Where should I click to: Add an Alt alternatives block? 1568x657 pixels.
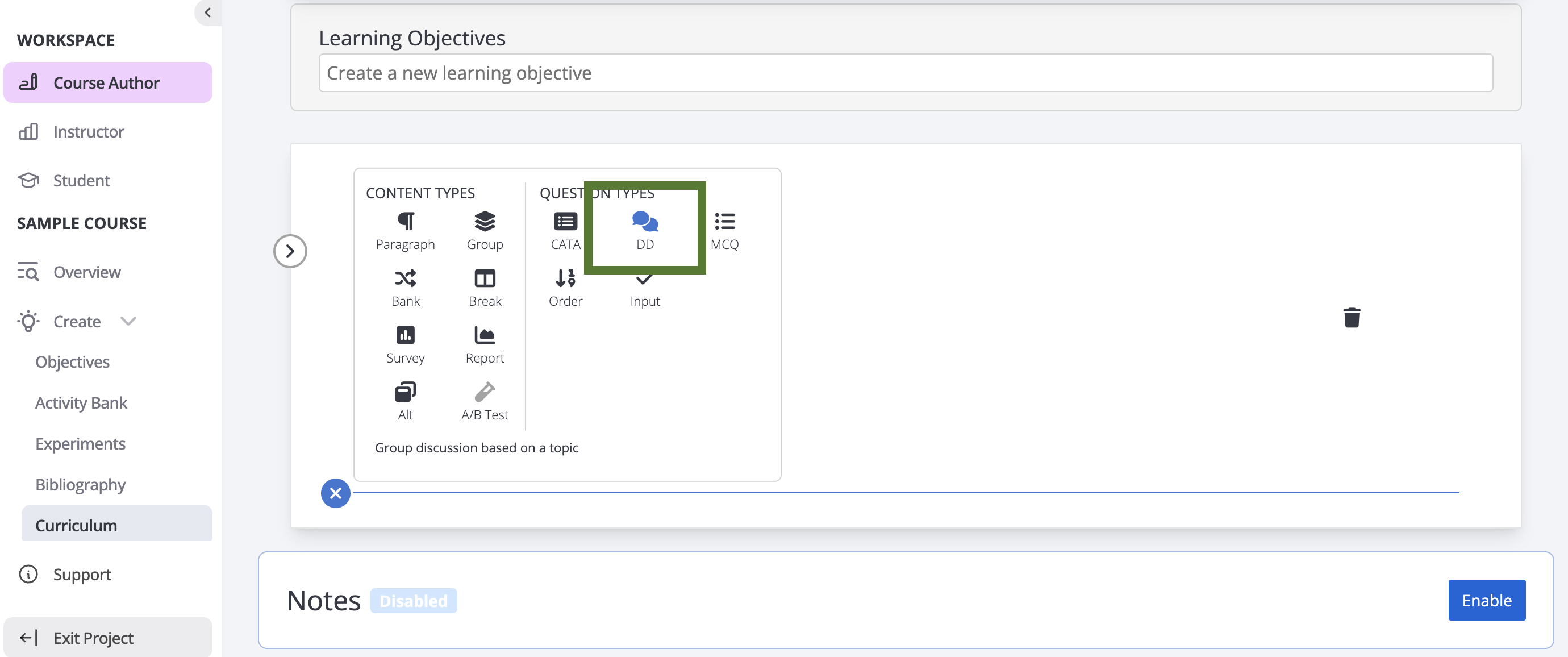[x=406, y=401]
